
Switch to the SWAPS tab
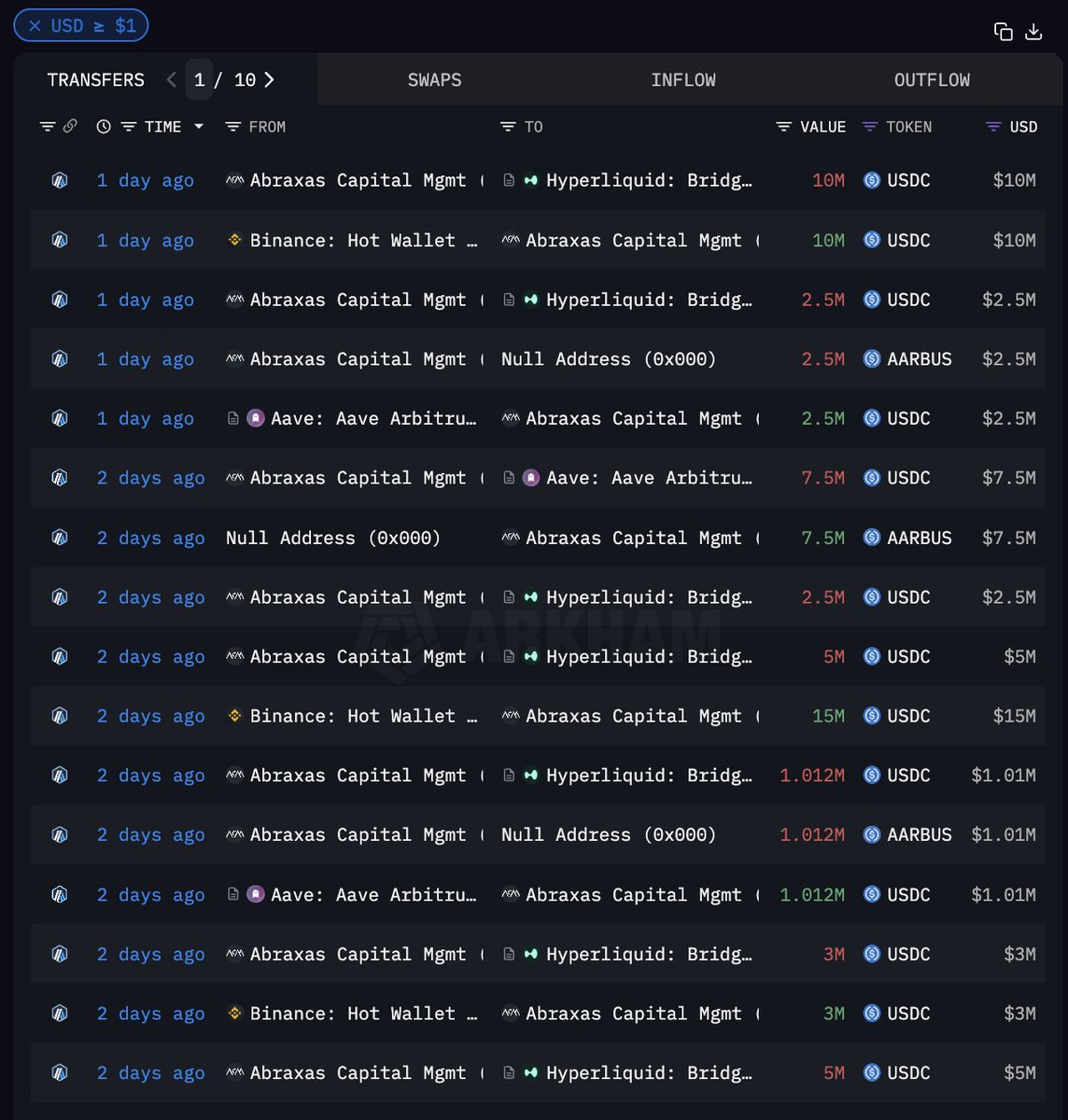(435, 80)
